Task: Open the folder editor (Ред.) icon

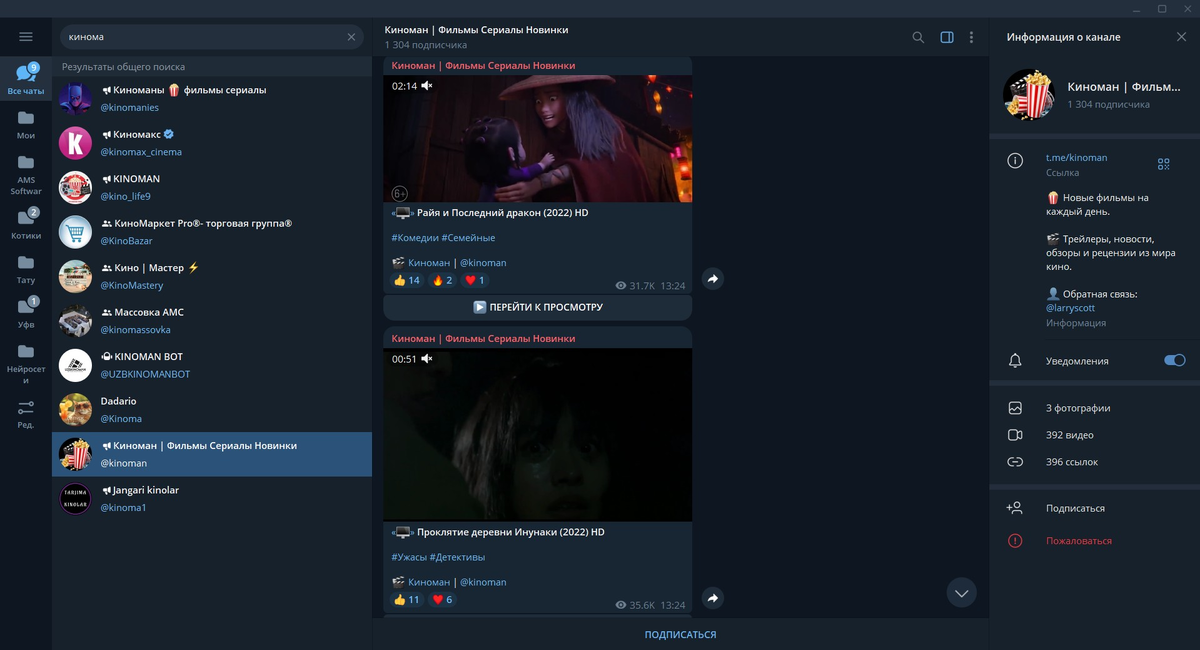Action: tap(26, 413)
